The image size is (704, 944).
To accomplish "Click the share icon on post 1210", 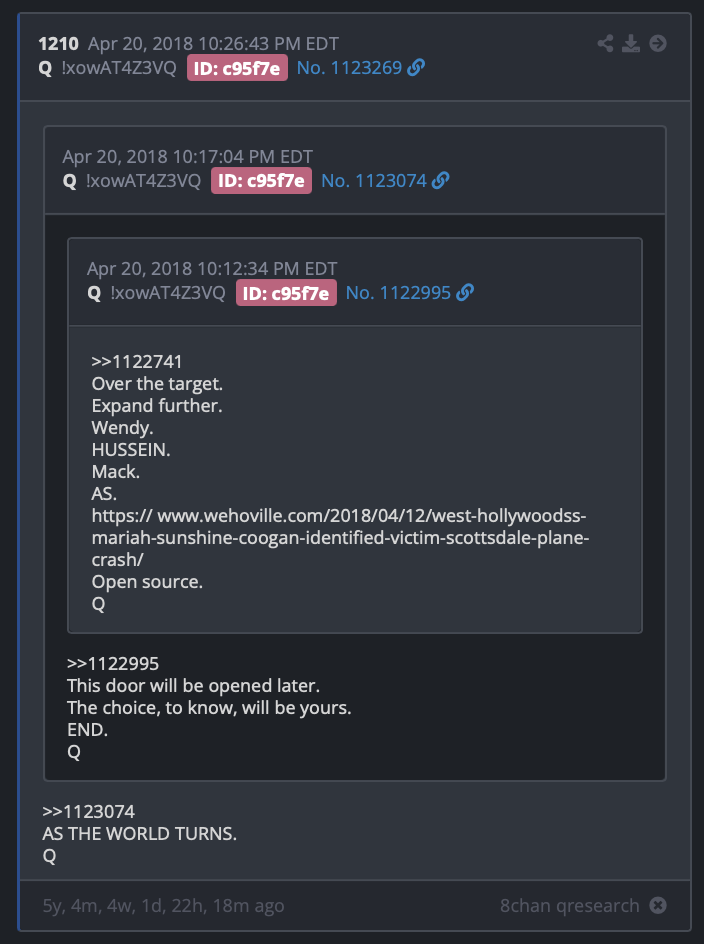I will click(x=605, y=43).
